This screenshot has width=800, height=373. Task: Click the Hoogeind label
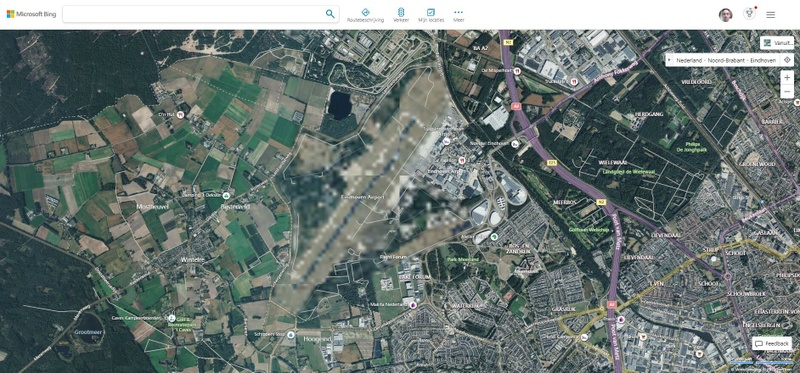[317, 339]
